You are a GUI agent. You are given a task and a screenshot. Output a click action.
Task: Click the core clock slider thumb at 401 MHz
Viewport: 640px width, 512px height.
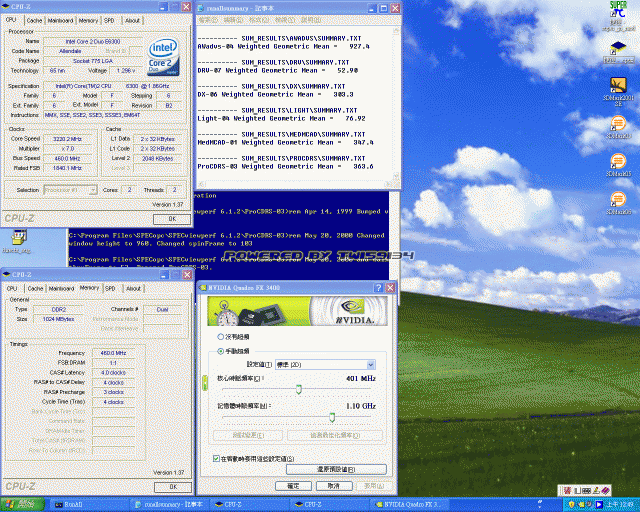click(299, 389)
